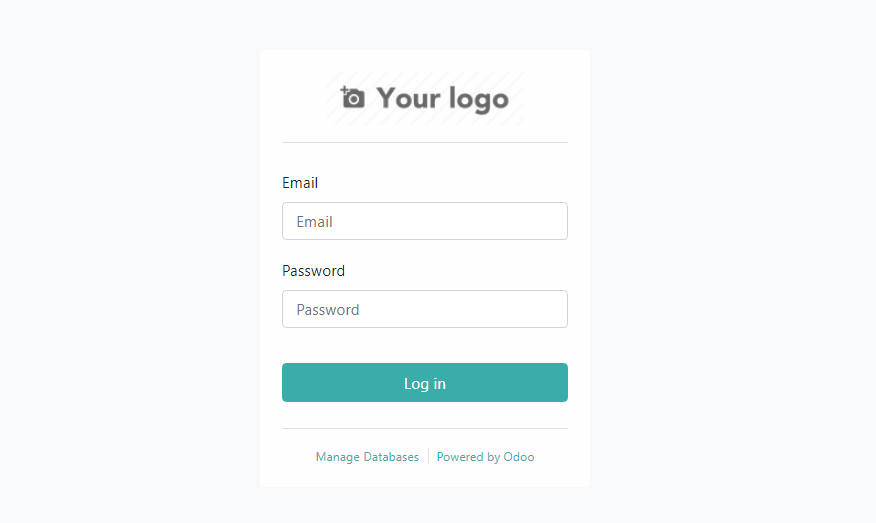Click the Log in button
The width and height of the screenshot is (876, 523).
pos(425,383)
